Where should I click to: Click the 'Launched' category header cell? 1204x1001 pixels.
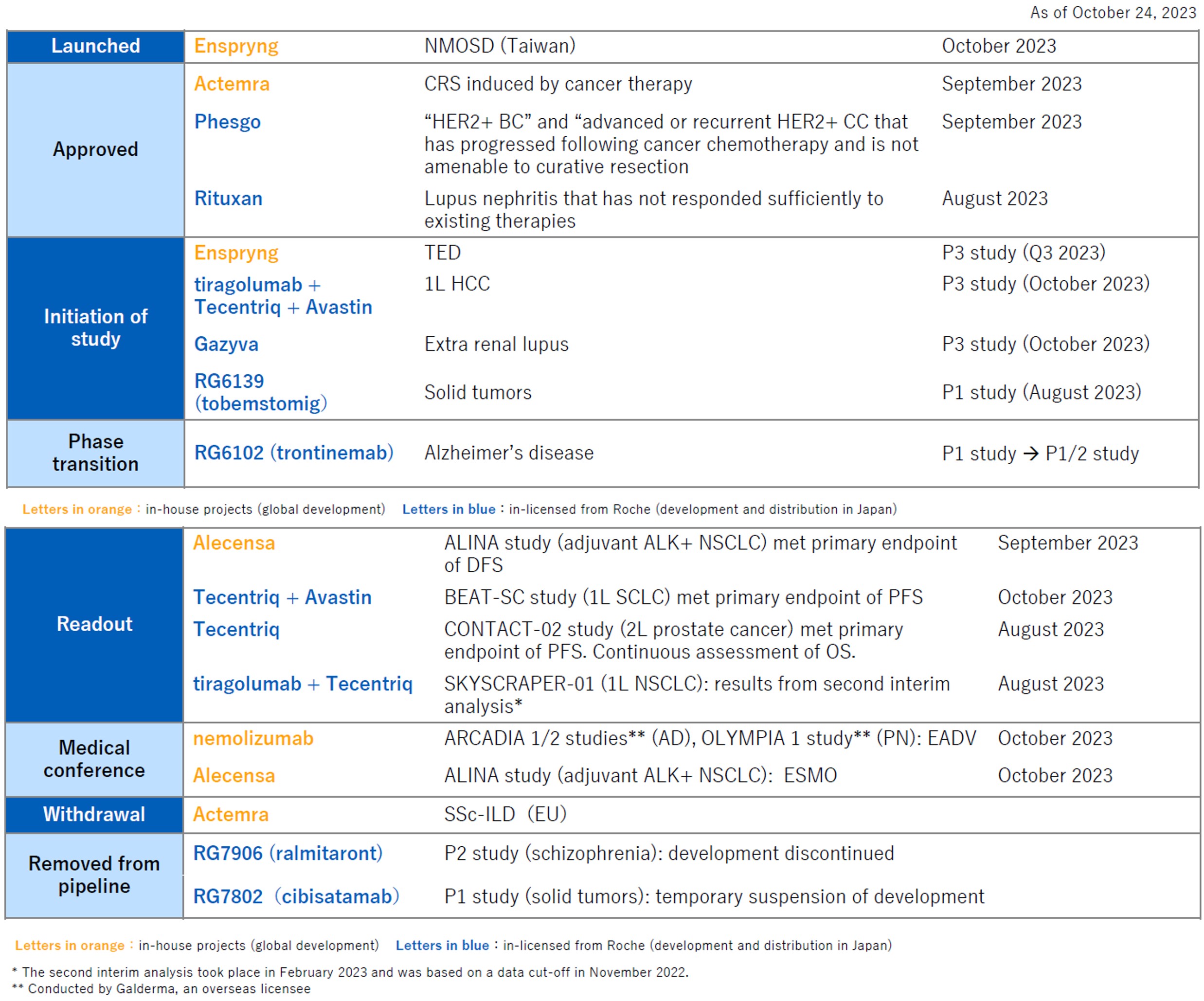click(95, 46)
